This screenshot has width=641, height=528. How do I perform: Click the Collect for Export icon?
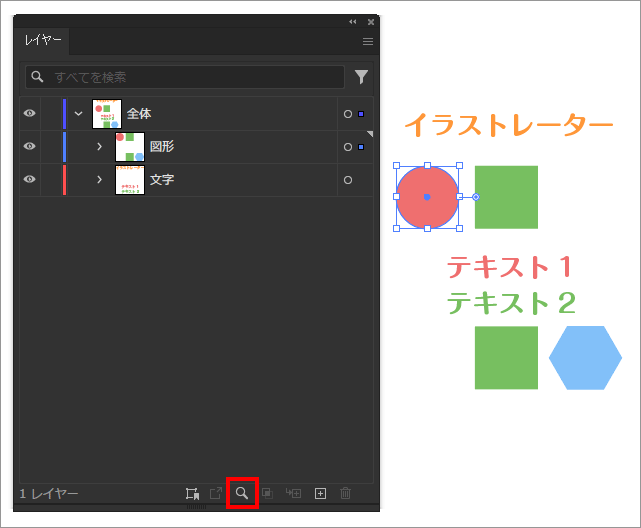point(192,493)
